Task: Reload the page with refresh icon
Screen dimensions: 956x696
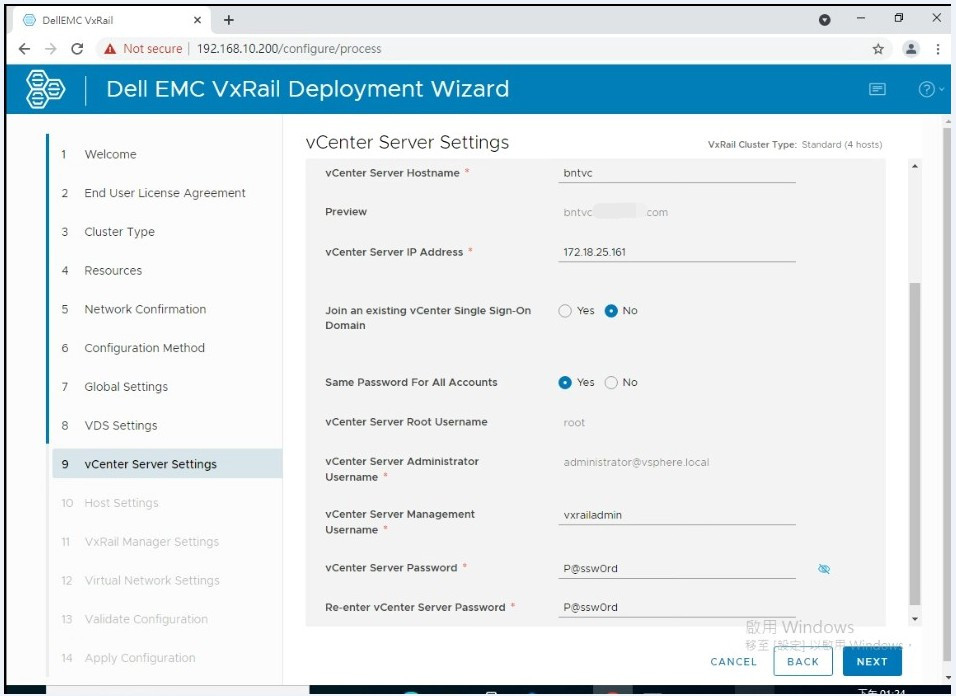Action: pyautogui.click(x=77, y=49)
